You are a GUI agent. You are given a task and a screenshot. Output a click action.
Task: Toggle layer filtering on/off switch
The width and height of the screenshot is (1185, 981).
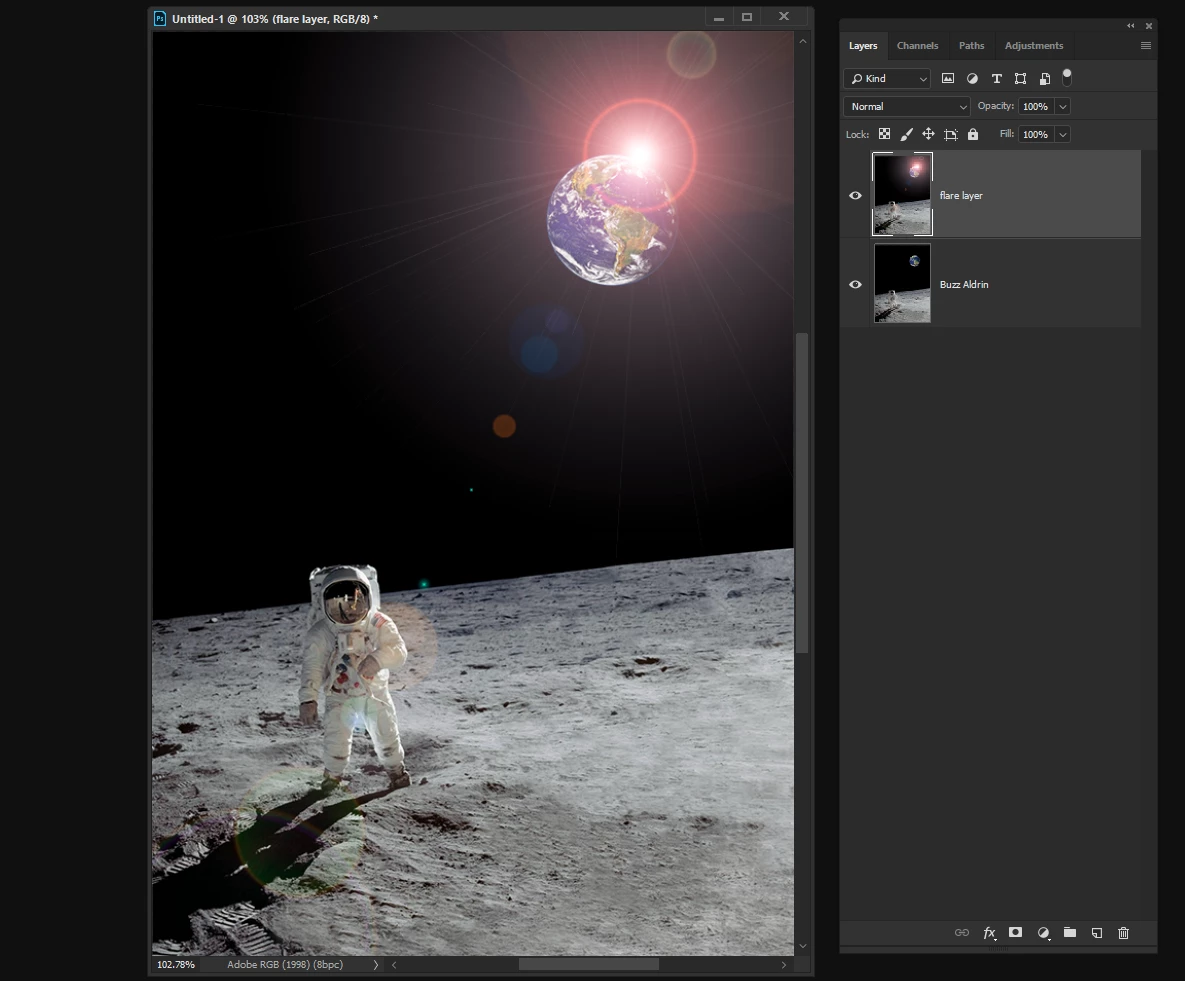point(1067,76)
